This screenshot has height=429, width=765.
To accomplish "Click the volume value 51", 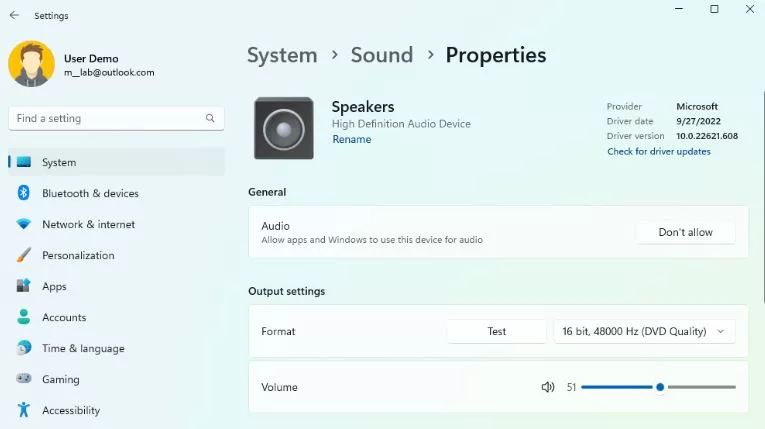I will click(571, 387).
